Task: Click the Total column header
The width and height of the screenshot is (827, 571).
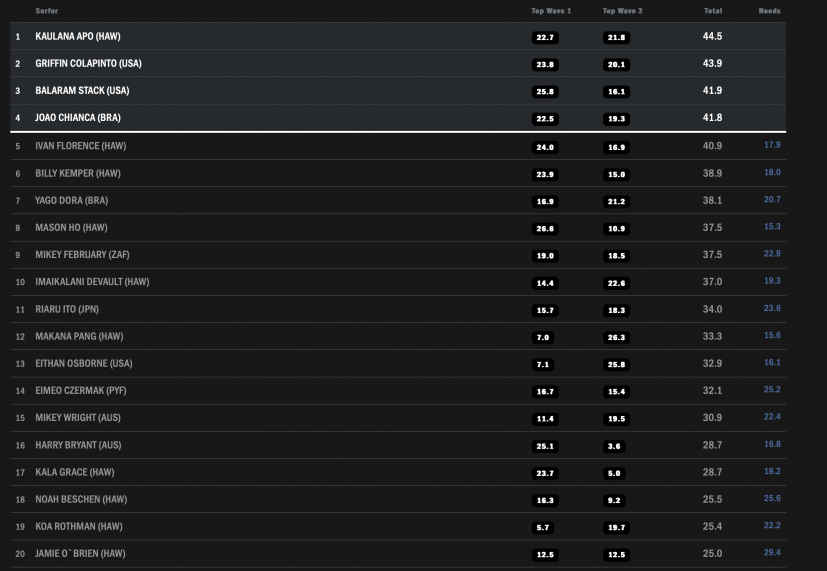Action: coord(713,11)
